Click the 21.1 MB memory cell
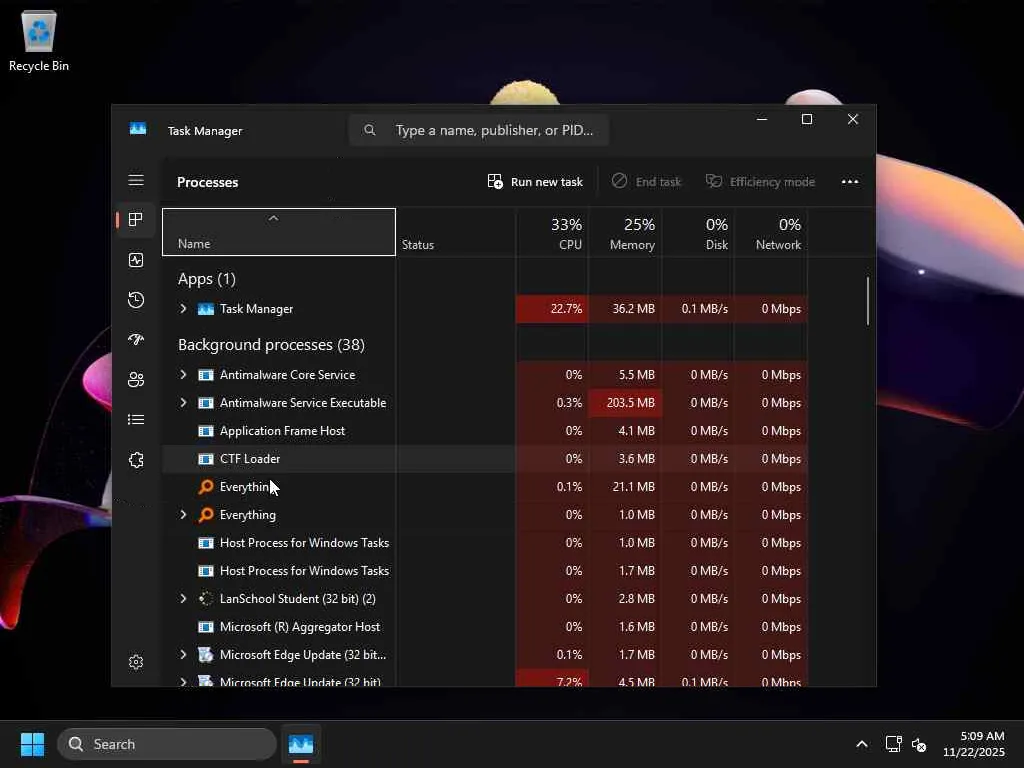The image size is (1024, 768). (626, 487)
